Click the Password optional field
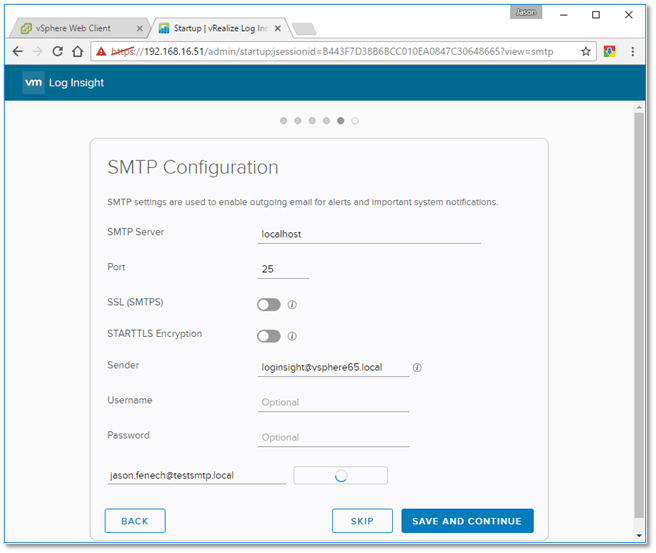This screenshot has width=656, height=553. click(x=333, y=438)
